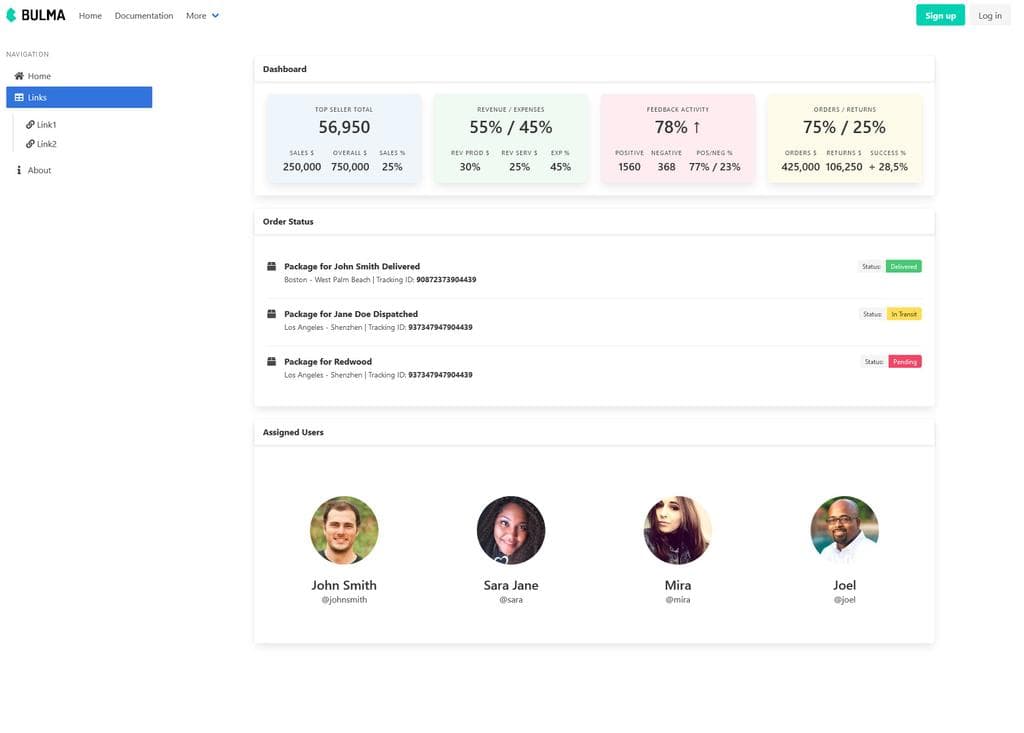
Task: Click the Log in button
Action: pyautogui.click(x=989, y=15)
